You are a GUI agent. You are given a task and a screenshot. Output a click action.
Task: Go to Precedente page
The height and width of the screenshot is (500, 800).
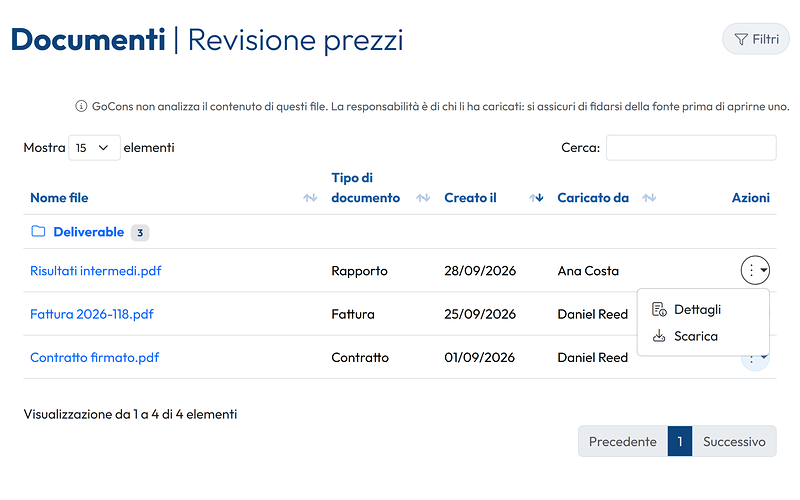(x=623, y=441)
